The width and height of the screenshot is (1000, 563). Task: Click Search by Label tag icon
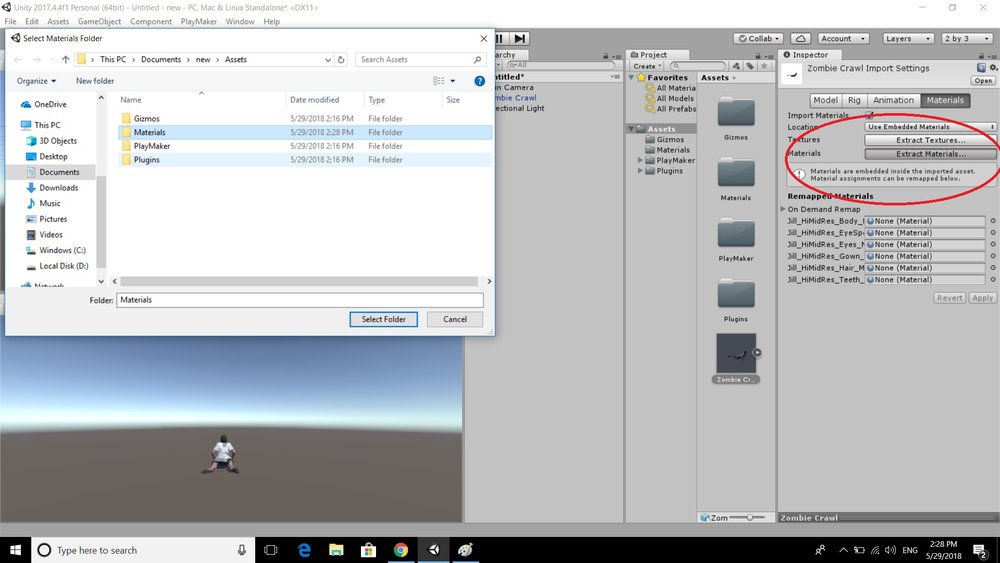(x=750, y=66)
